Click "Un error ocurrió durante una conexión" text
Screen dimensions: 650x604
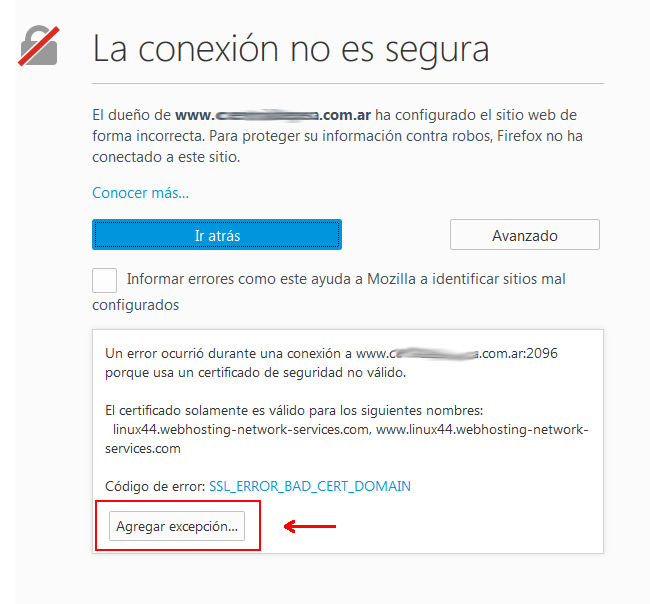[x=228, y=353]
